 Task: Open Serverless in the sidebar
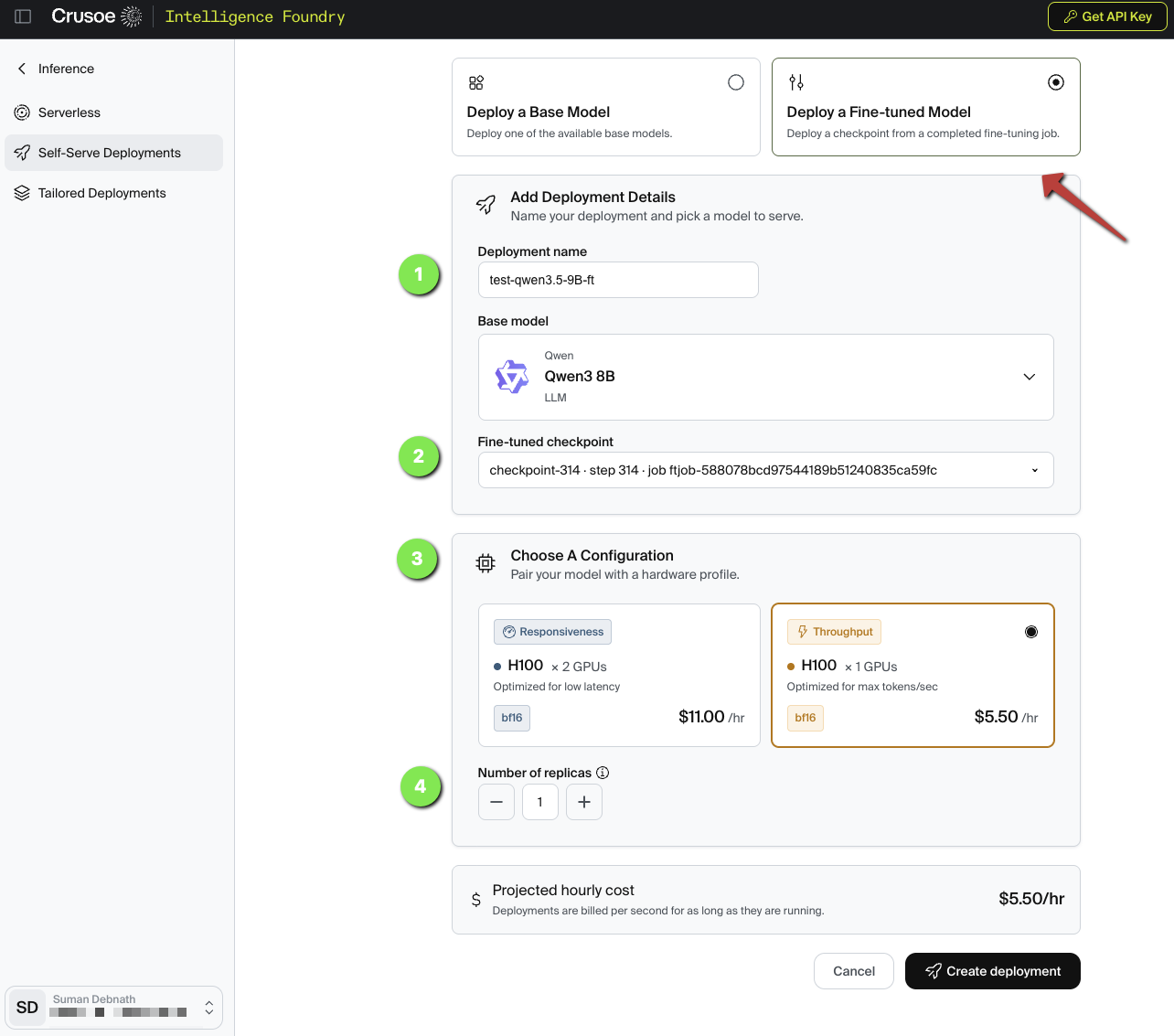click(113, 112)
